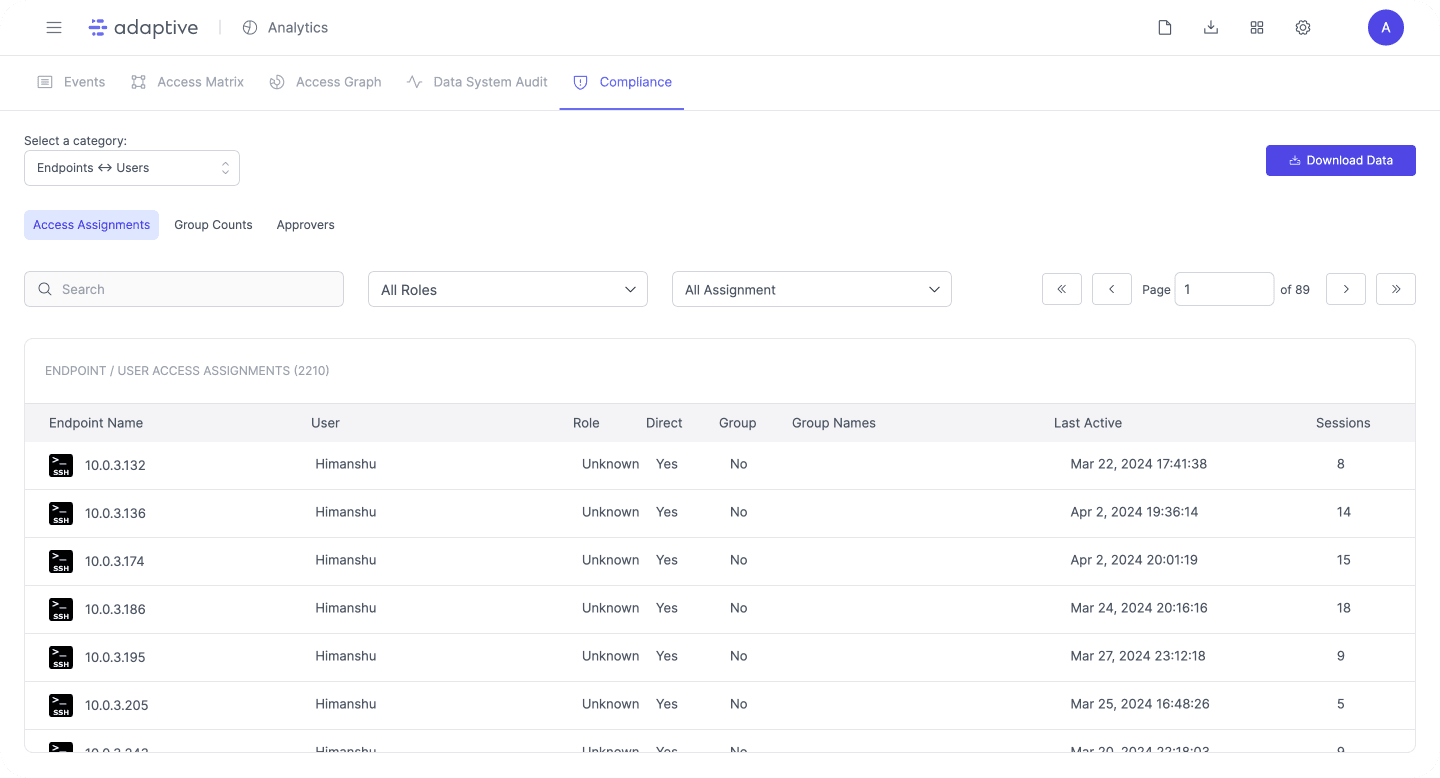This screenshot has width=1440, height=778.
Task: Click SSH icon for endpoint 10.0.3.186
Action: coord(61,609)
